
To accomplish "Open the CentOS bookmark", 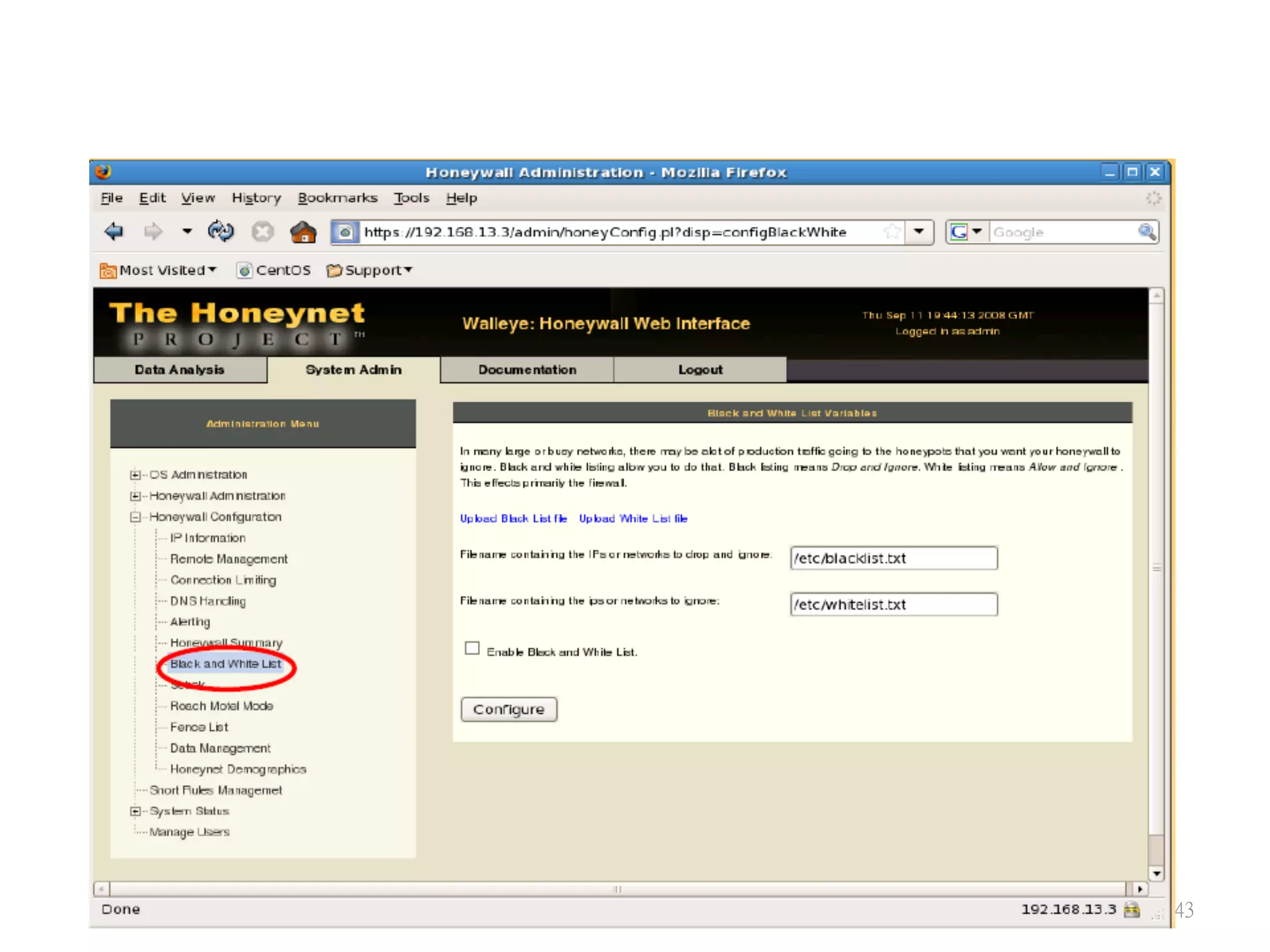I will [273, 270].
